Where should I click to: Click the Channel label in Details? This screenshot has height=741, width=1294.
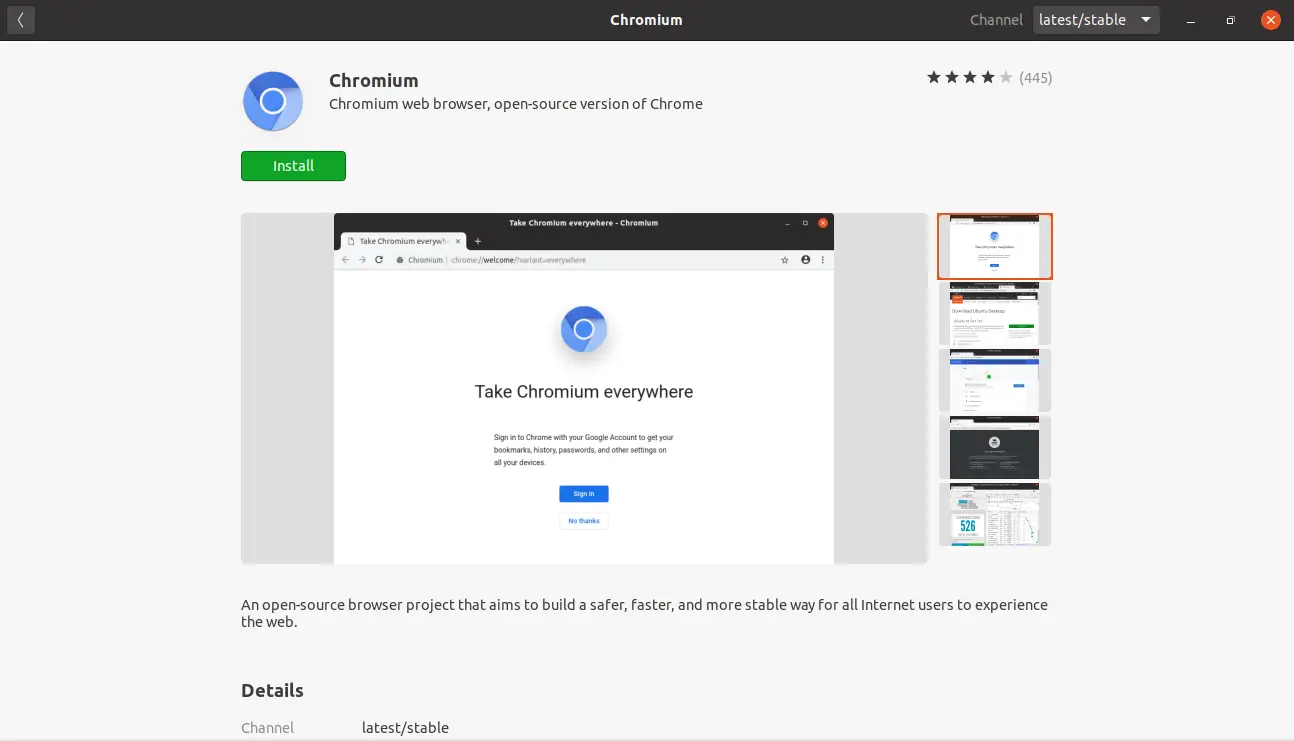coord(268,728)
